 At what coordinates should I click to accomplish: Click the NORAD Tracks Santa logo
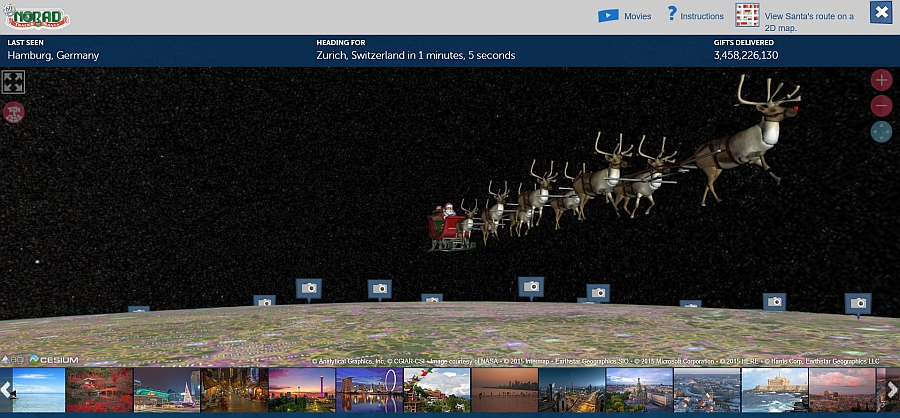pyautogui.click(x=37, y=17)
